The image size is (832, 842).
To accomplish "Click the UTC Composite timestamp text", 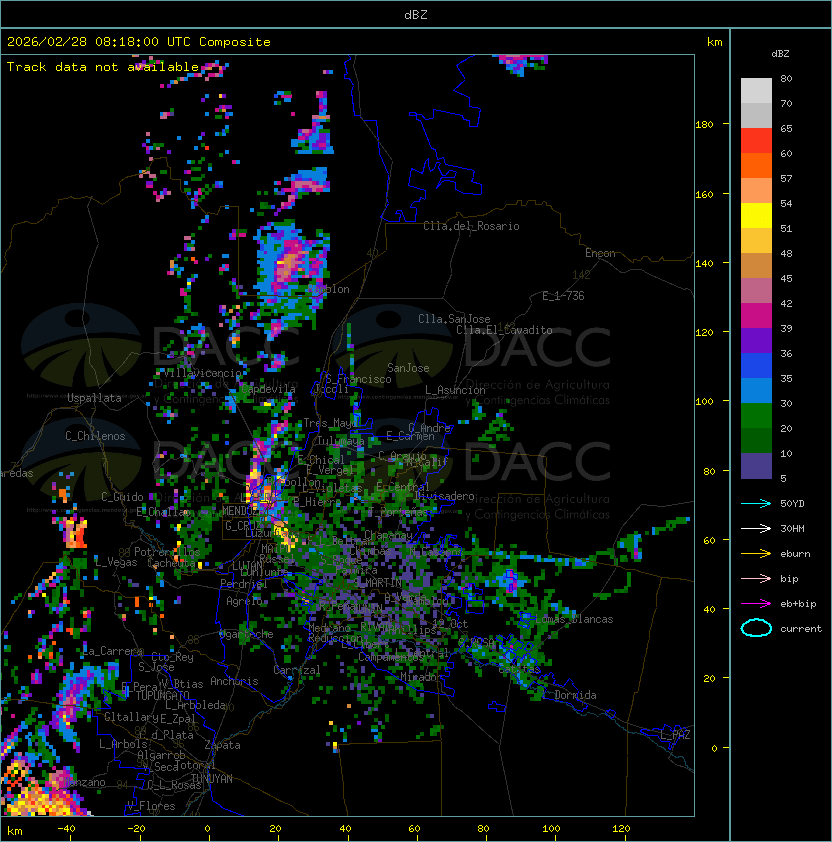I will [x=138, y=42].
